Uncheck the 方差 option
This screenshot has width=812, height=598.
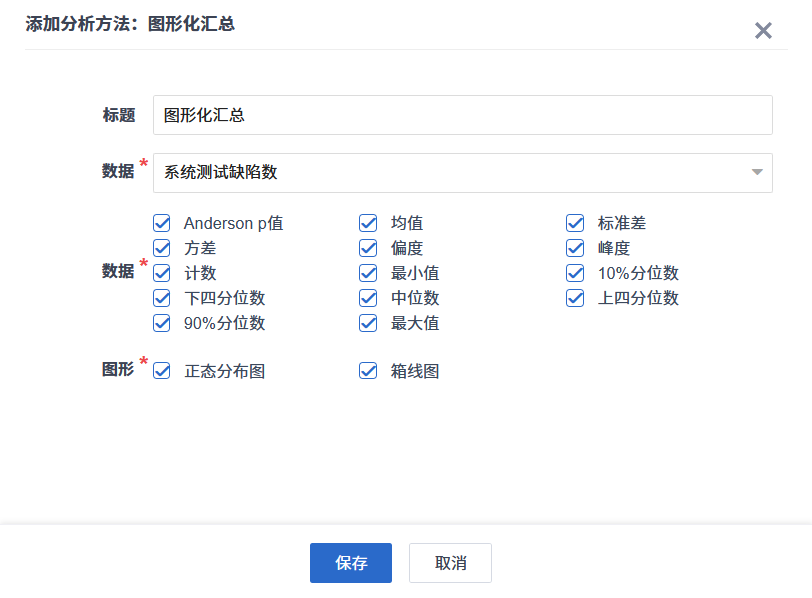(x=162, y=248)
